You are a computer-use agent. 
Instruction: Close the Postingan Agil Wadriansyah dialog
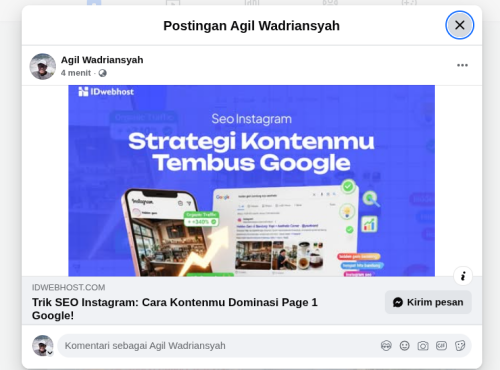[x=459, y=25]
